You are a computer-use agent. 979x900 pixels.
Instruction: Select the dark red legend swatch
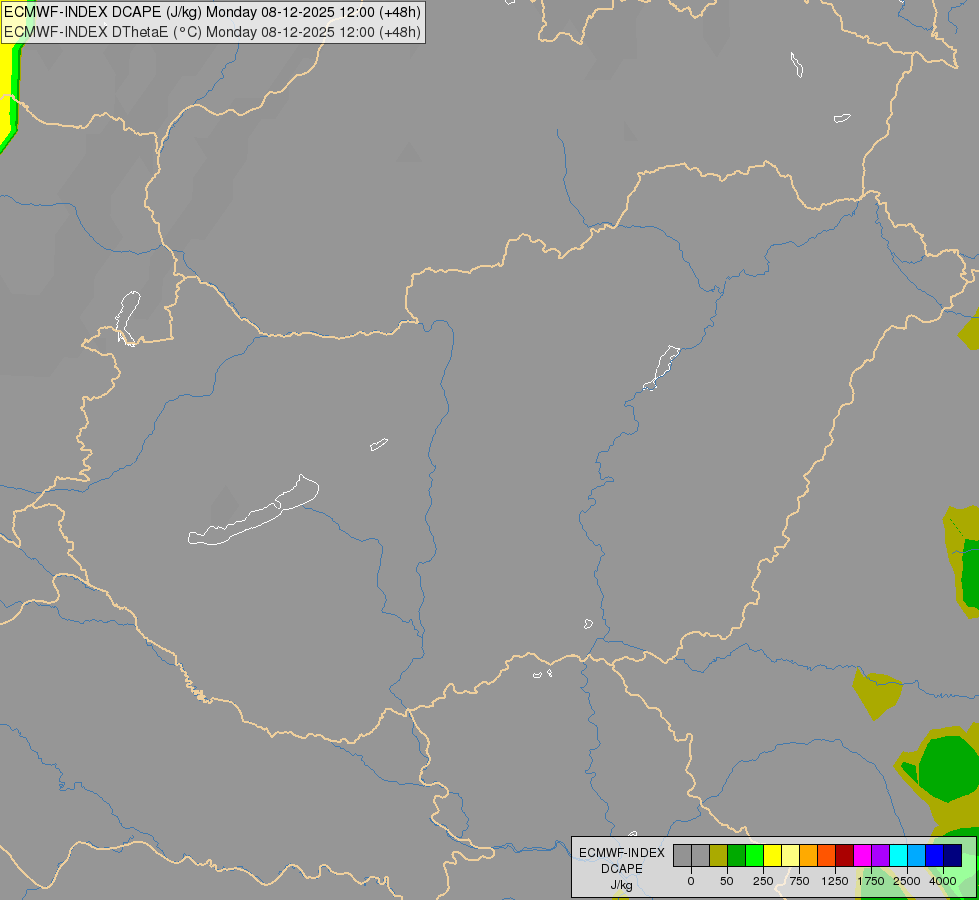[845, 856]
